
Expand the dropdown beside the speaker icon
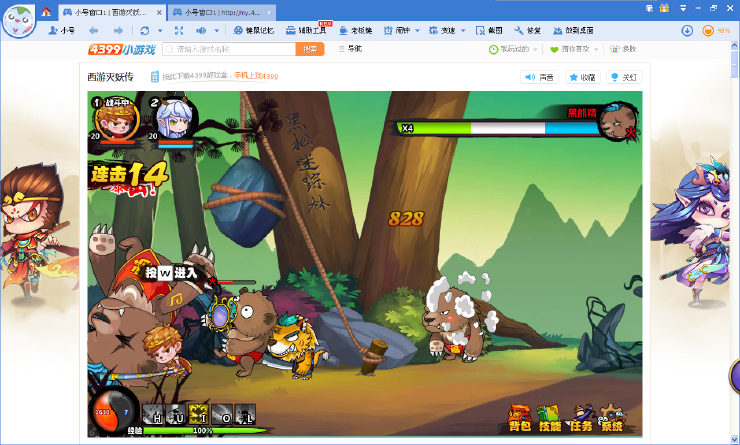217,31
